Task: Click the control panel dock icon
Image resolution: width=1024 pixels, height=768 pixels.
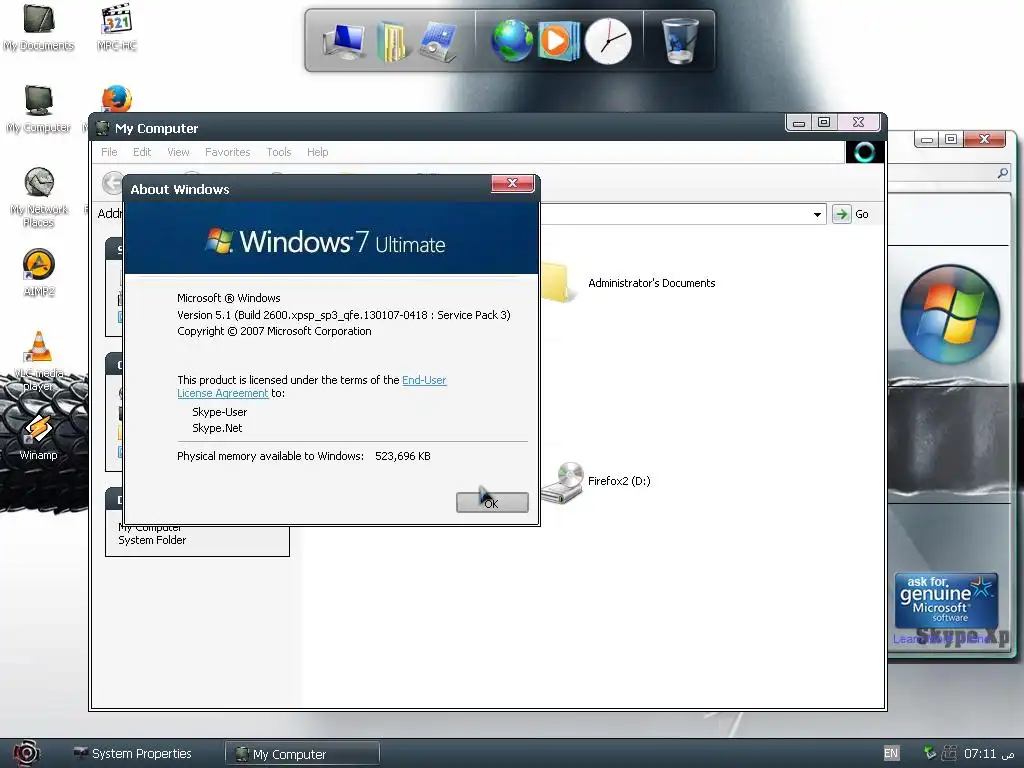Action: coord(438,41)
